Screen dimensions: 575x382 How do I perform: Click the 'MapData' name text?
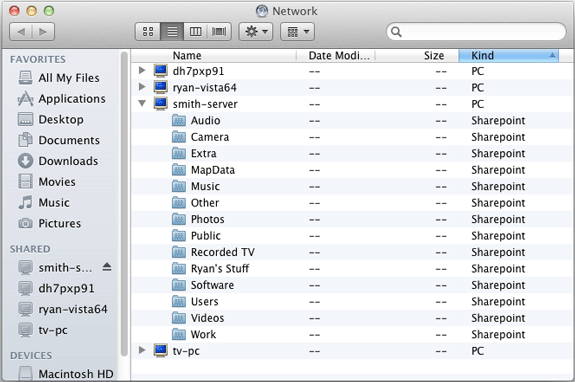213,170
